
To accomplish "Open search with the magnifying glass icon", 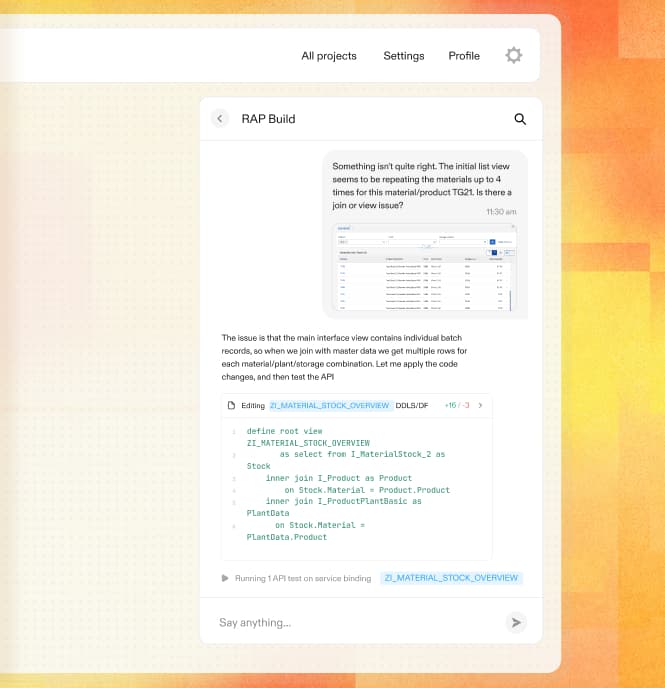I will [520, 119].
